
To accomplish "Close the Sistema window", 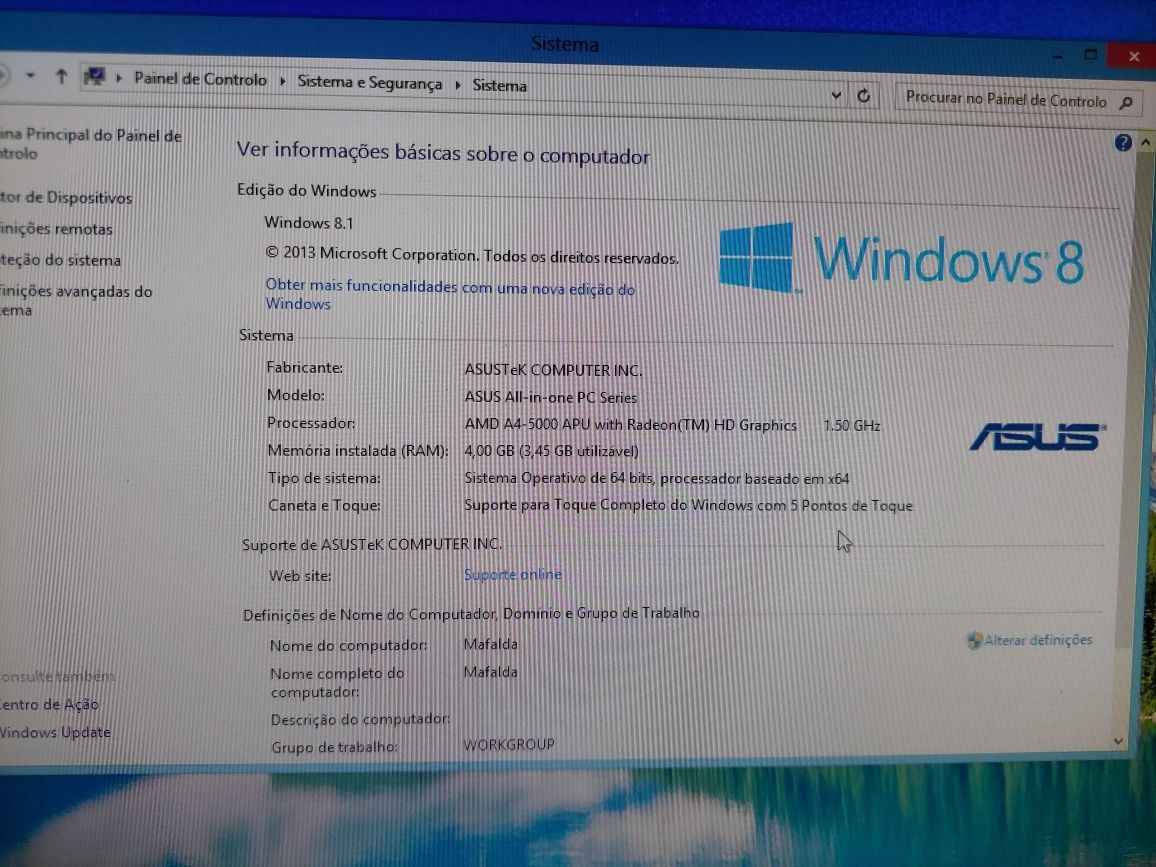I will coord(1134,55).
